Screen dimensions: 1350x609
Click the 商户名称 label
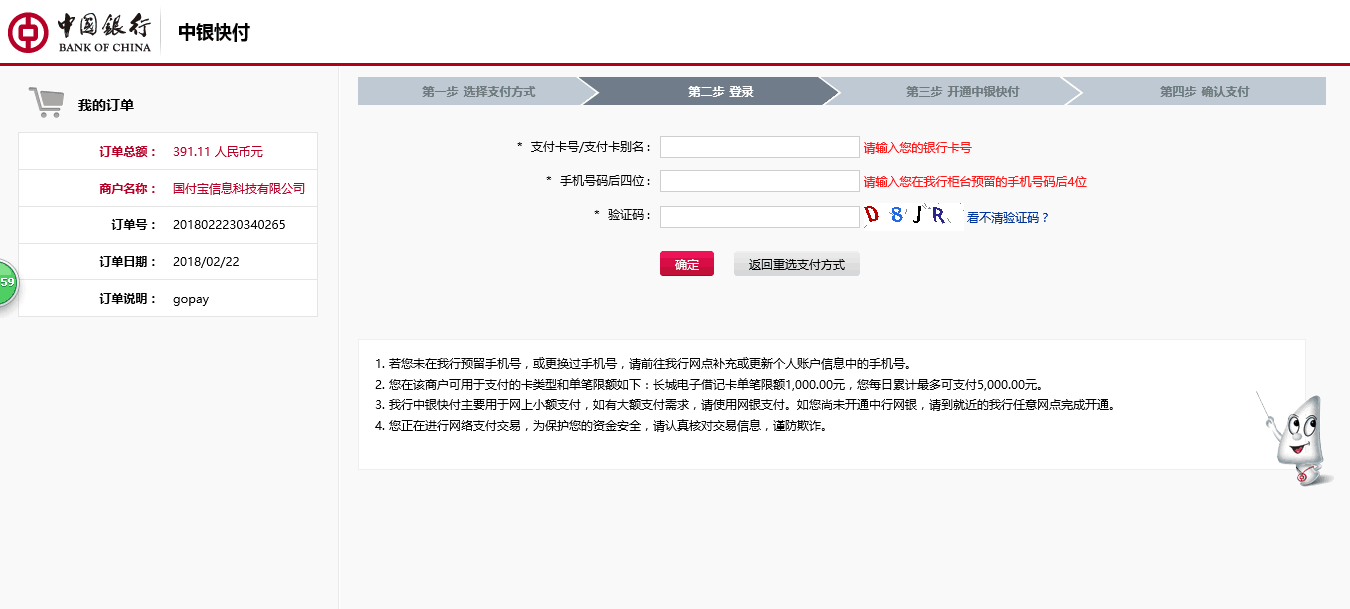point(128,188)
